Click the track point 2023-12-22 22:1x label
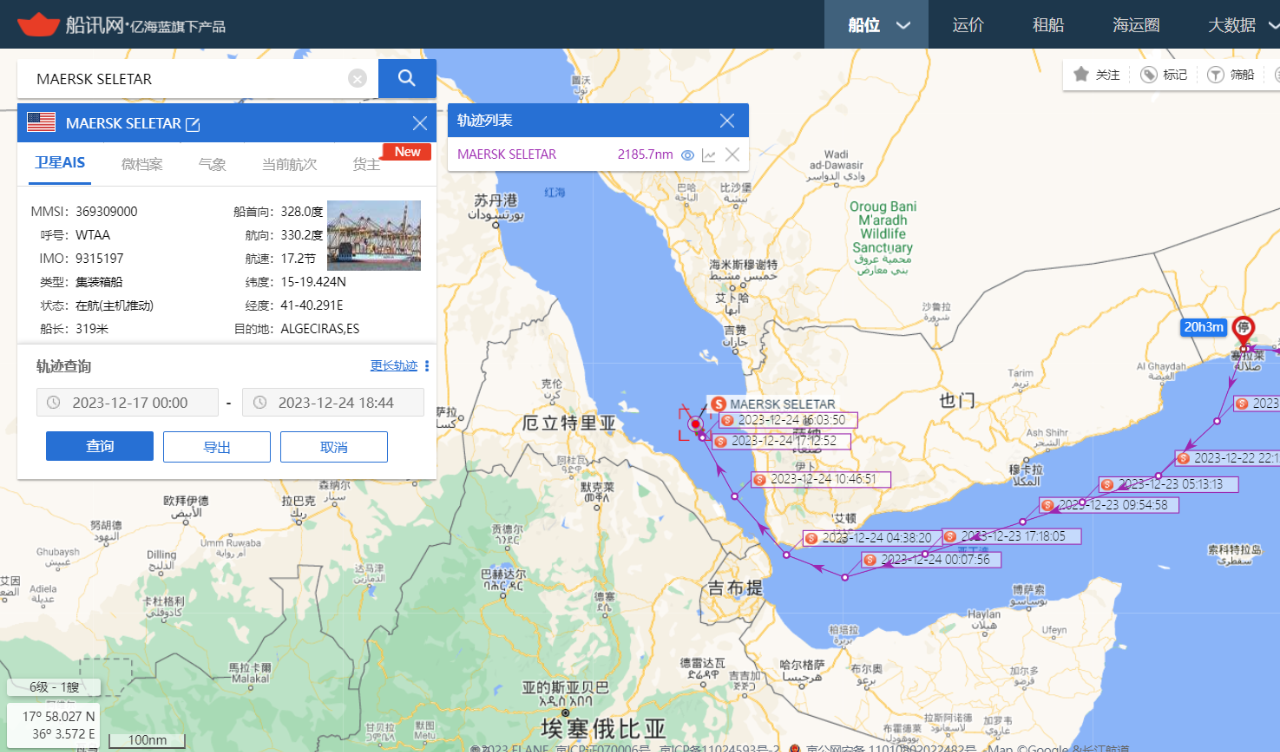Image resolution: width=1280 pixels, height=752 pixels. pos(1228,458)
